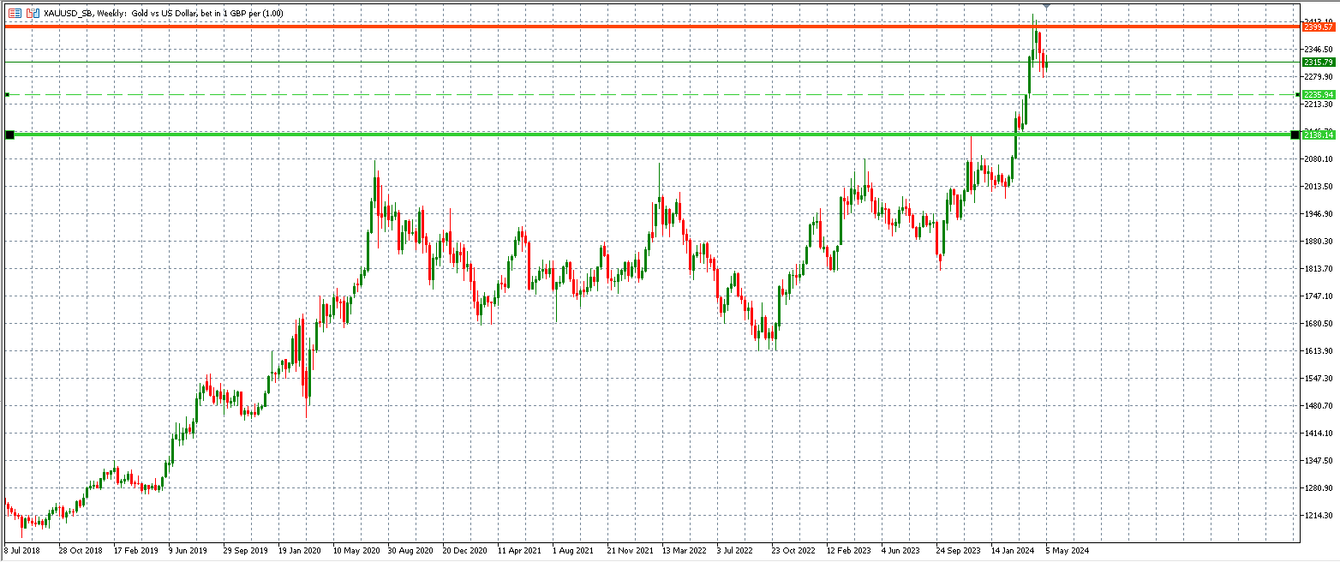Viewport: 1340px width, 562px height.
Task: Click the 1680.50 price scale value
Action: (1319, 324)
